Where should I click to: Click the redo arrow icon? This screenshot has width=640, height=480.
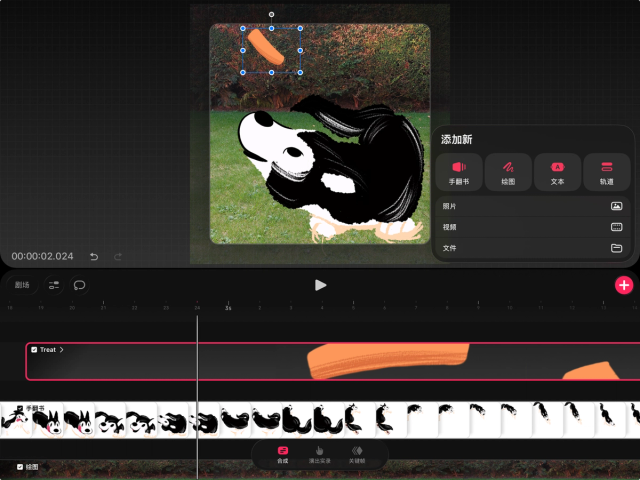(x=118, y=256)
